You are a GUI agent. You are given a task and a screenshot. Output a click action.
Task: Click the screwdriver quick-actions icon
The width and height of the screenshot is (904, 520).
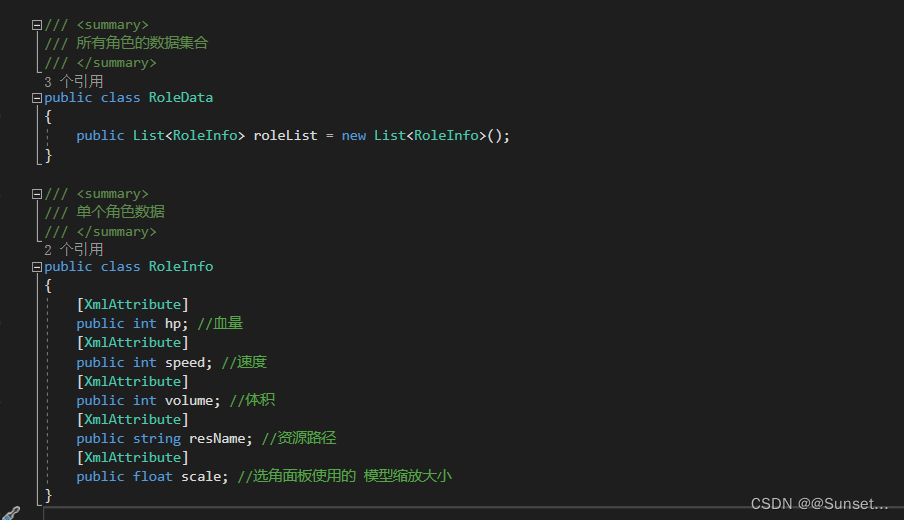tap(10, 513)
